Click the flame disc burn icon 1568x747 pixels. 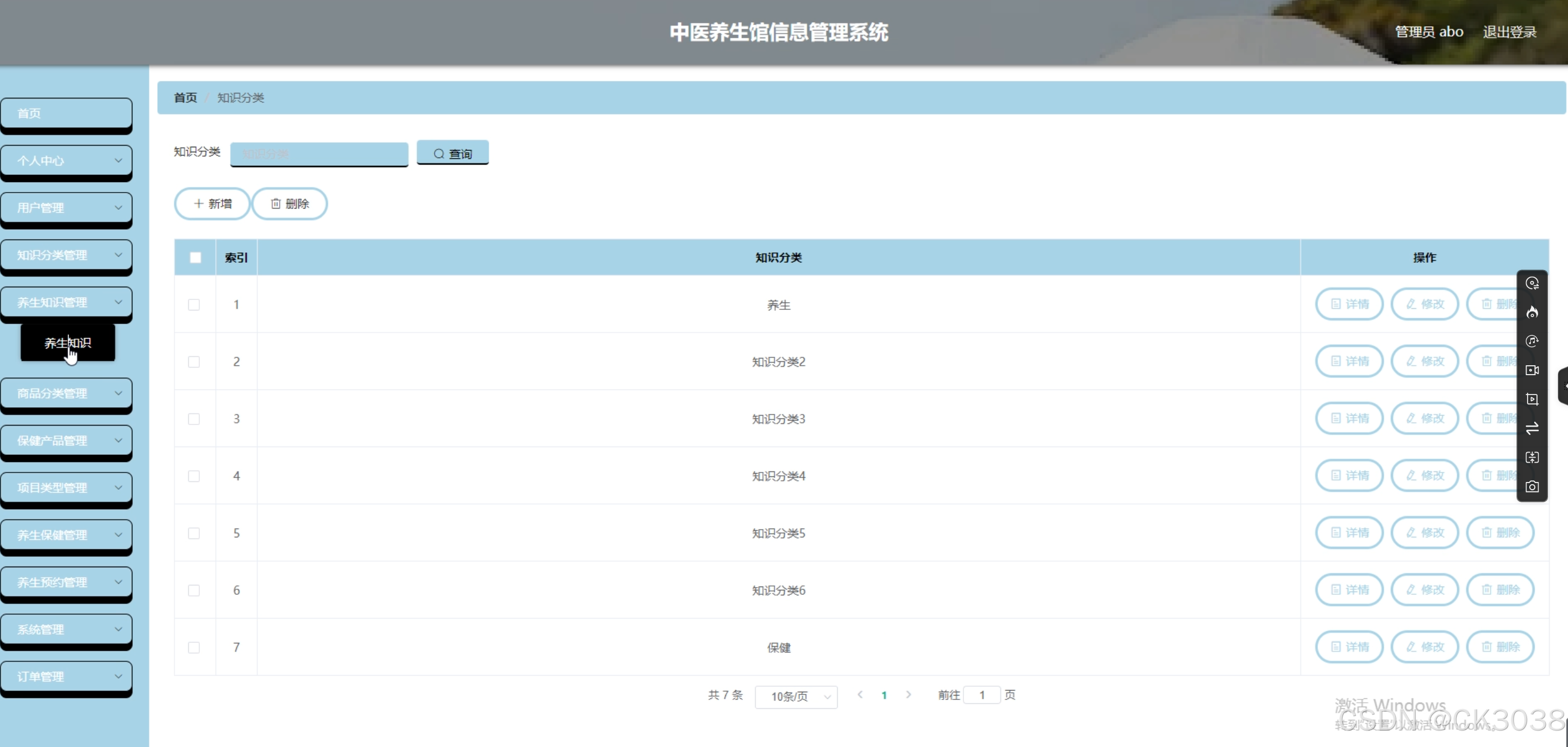1532,312
